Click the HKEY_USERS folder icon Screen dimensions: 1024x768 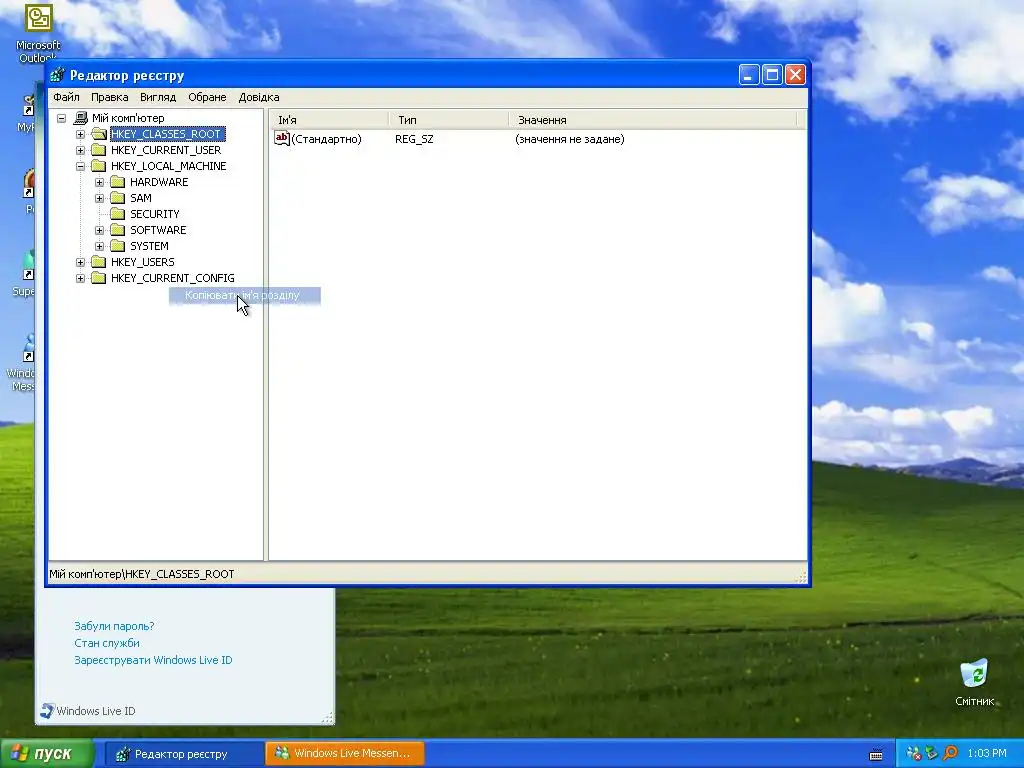click(x=99, y=262)
